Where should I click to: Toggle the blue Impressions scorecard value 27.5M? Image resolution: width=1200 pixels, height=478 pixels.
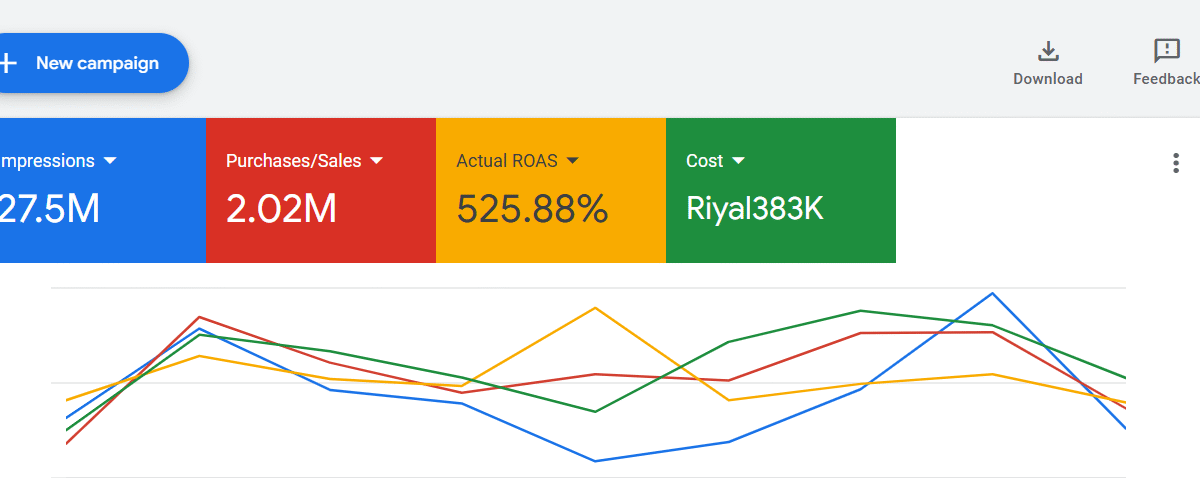coord(48,208)
